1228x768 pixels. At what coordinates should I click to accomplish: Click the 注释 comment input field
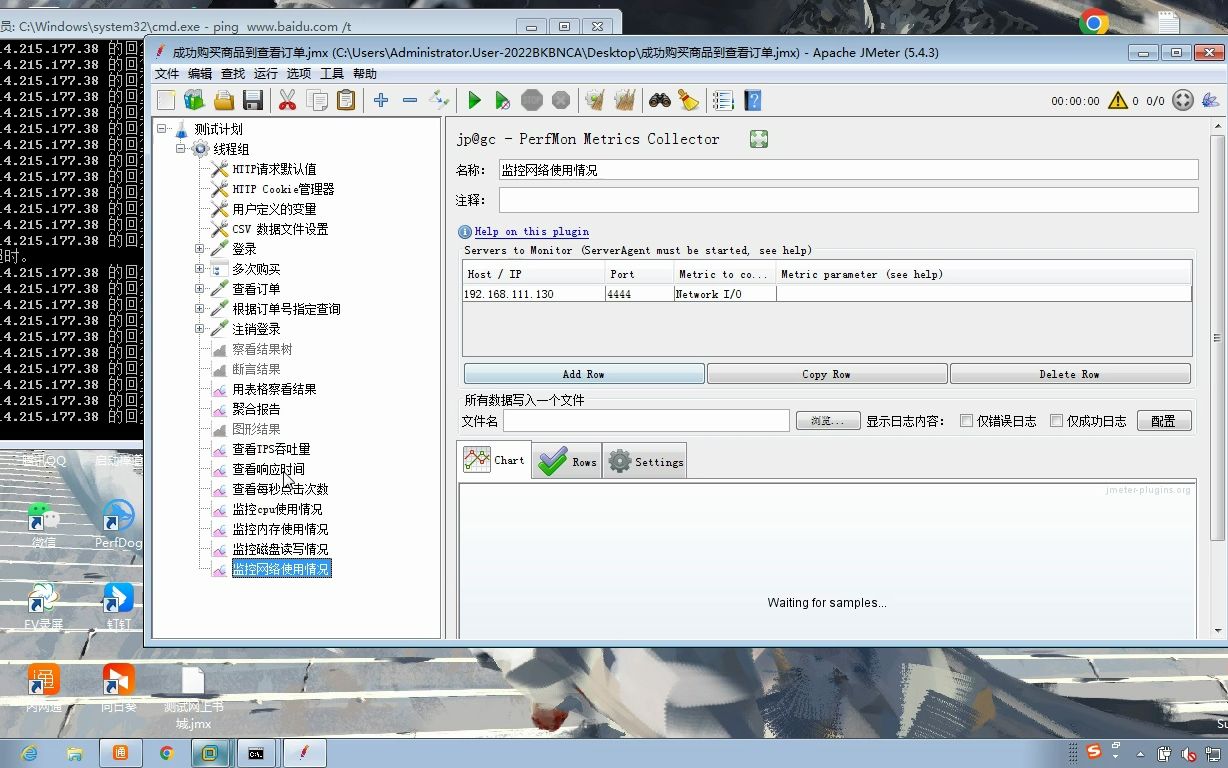point(848,200)
